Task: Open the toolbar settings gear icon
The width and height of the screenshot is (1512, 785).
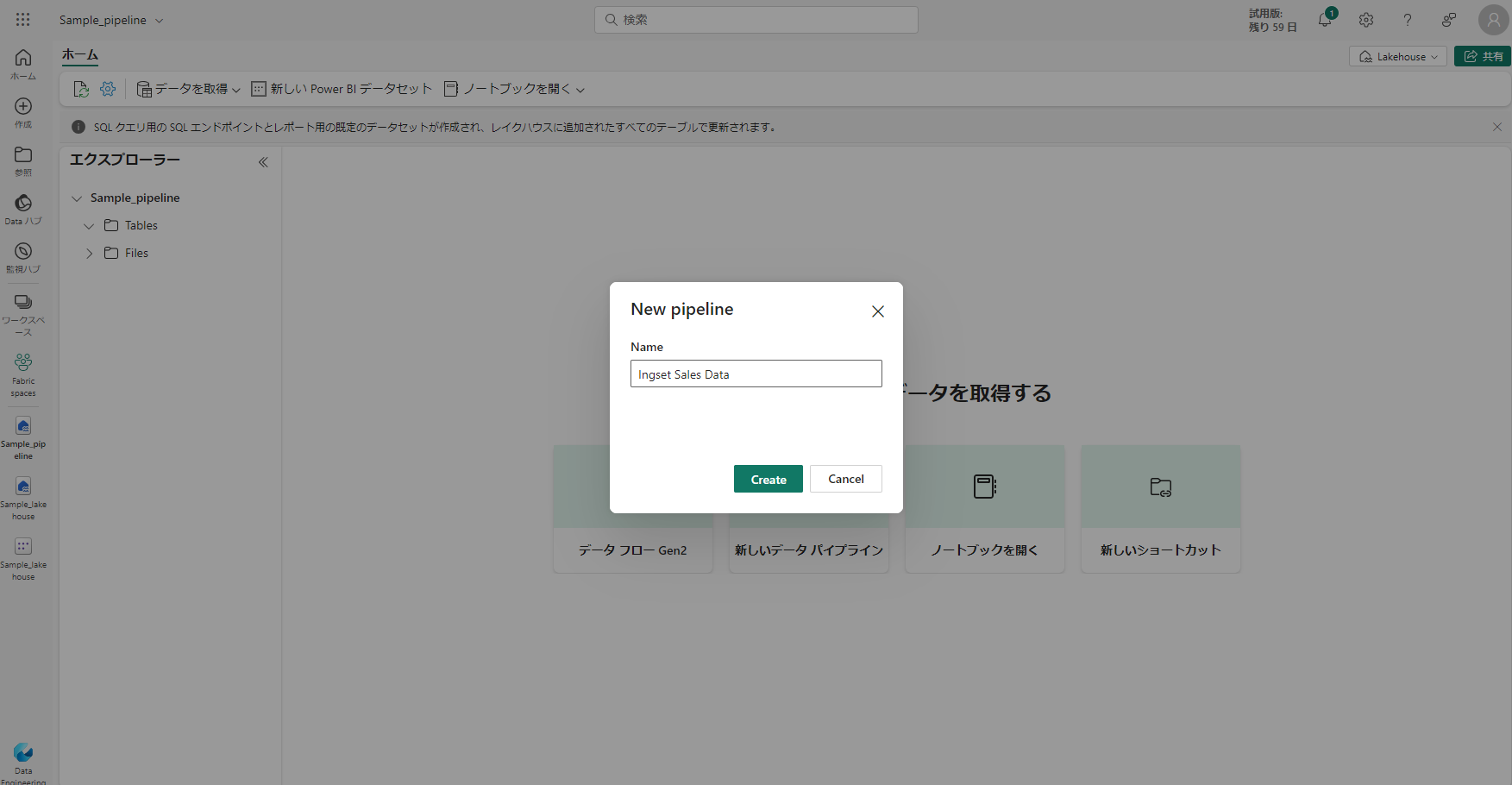Action: (x=108, y=89)
